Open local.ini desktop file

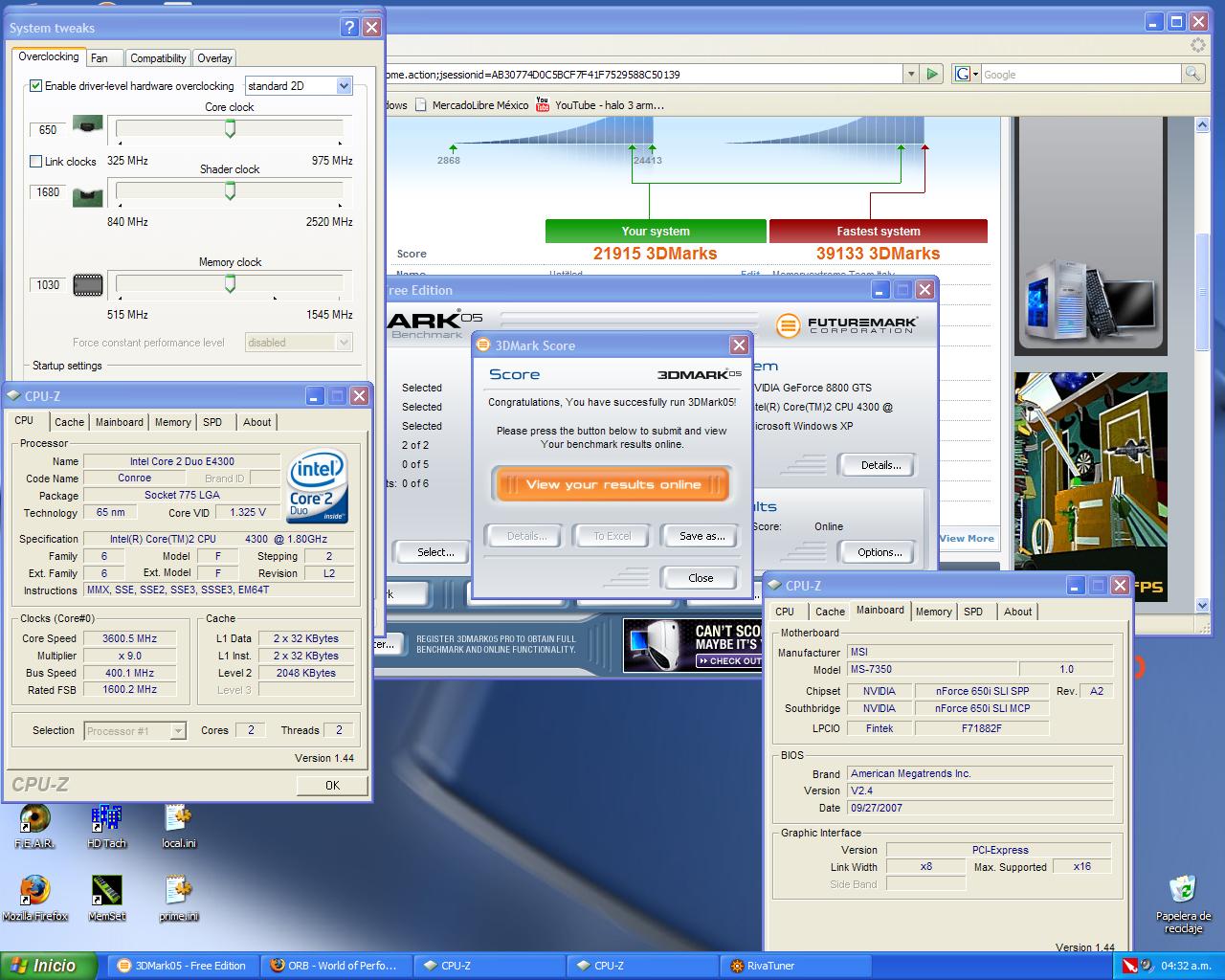point(178,825)
